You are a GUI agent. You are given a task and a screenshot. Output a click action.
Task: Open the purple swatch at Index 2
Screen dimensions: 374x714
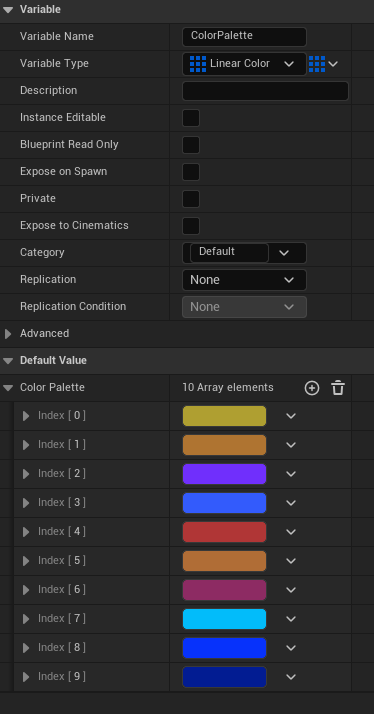tap(224, 474)
